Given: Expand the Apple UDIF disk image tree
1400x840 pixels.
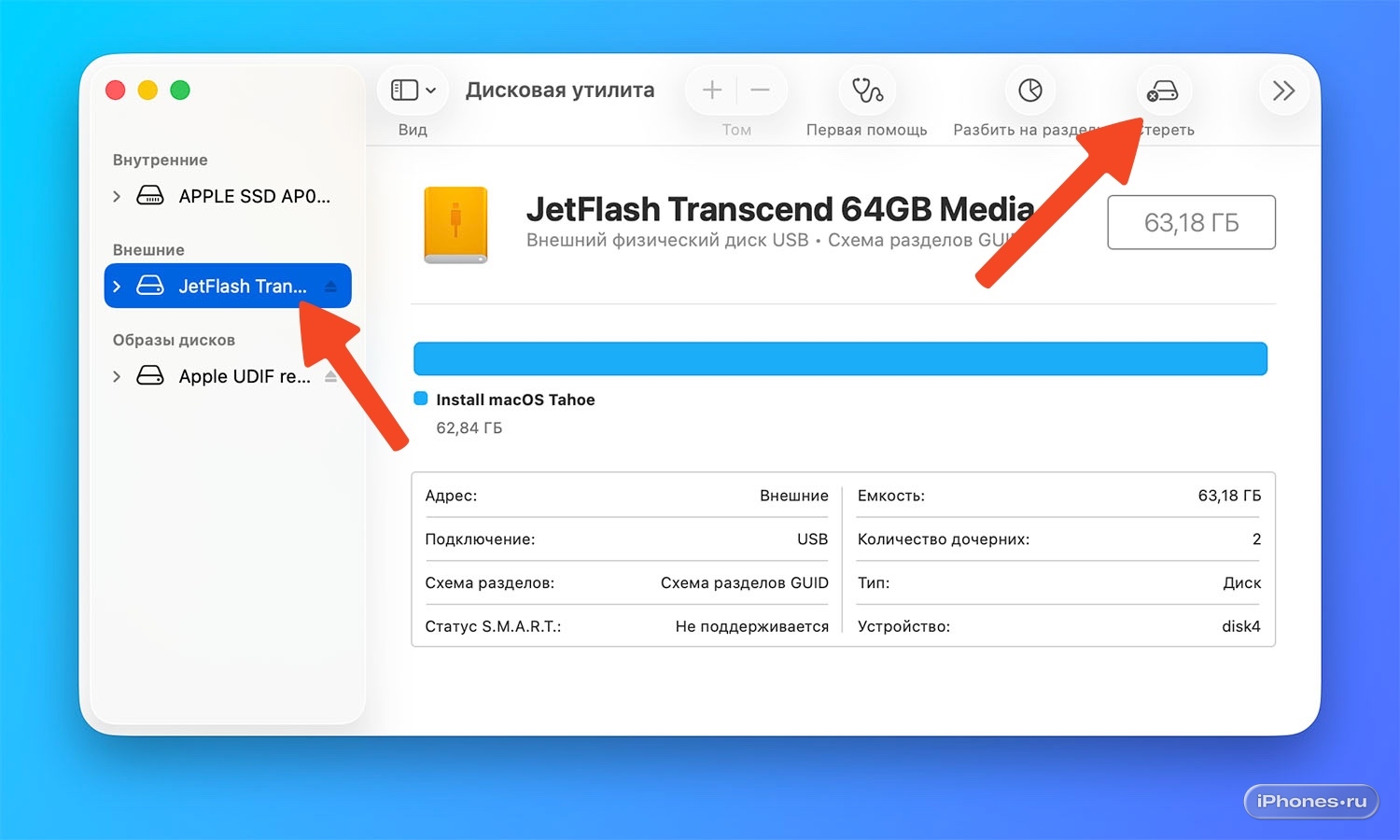Looking at the screenshot, I should [x=117, y=376].
